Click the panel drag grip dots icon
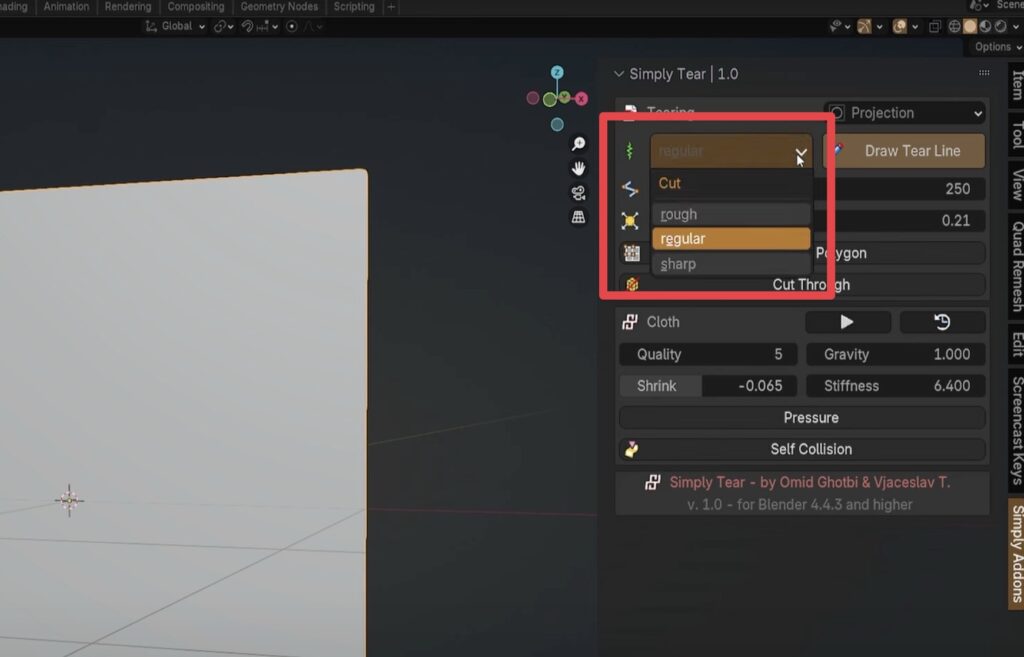The height and width of the screenshot is (657, 1024). [x=984, y=72]
